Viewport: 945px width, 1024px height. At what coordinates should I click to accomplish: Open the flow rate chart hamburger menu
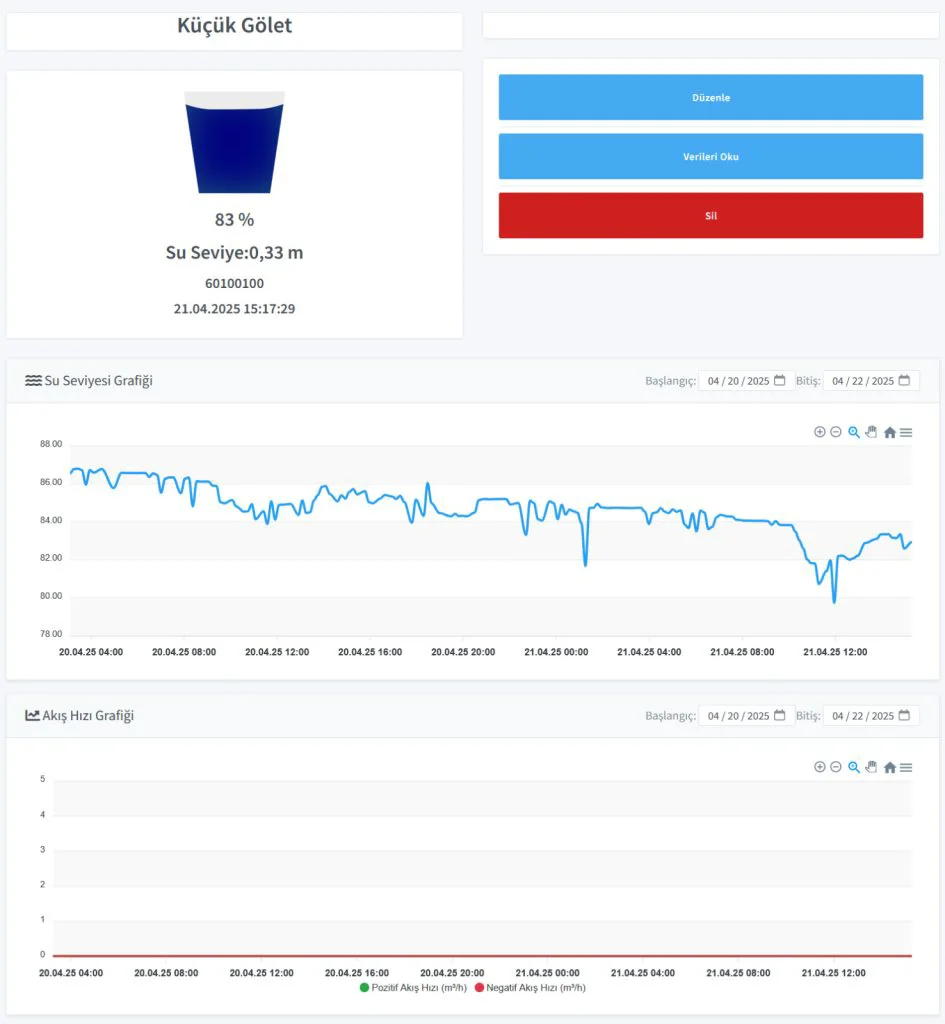pyautogui.click(x=906, y=767)
